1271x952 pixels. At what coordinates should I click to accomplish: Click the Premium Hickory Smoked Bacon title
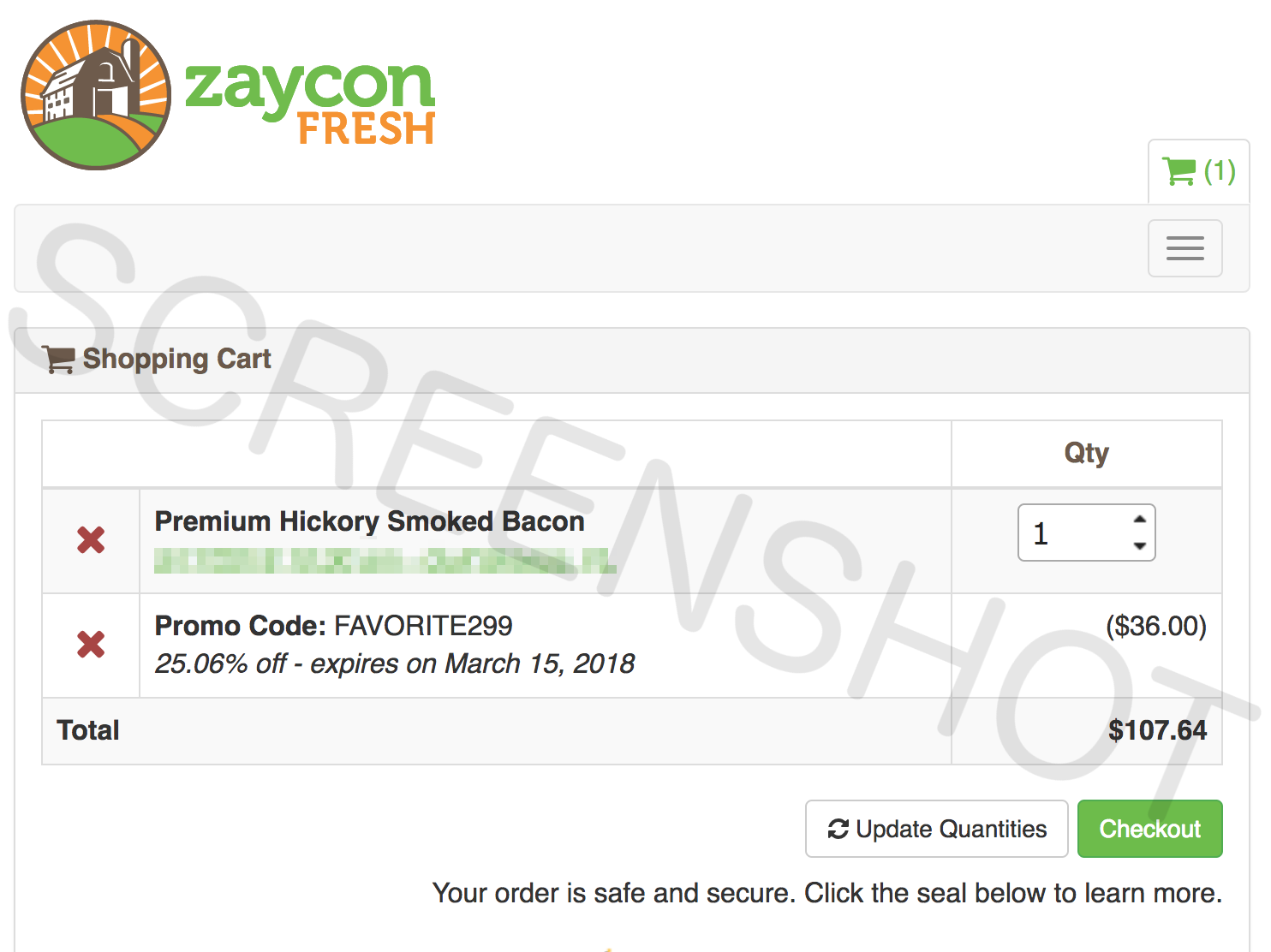pos(369,521)
